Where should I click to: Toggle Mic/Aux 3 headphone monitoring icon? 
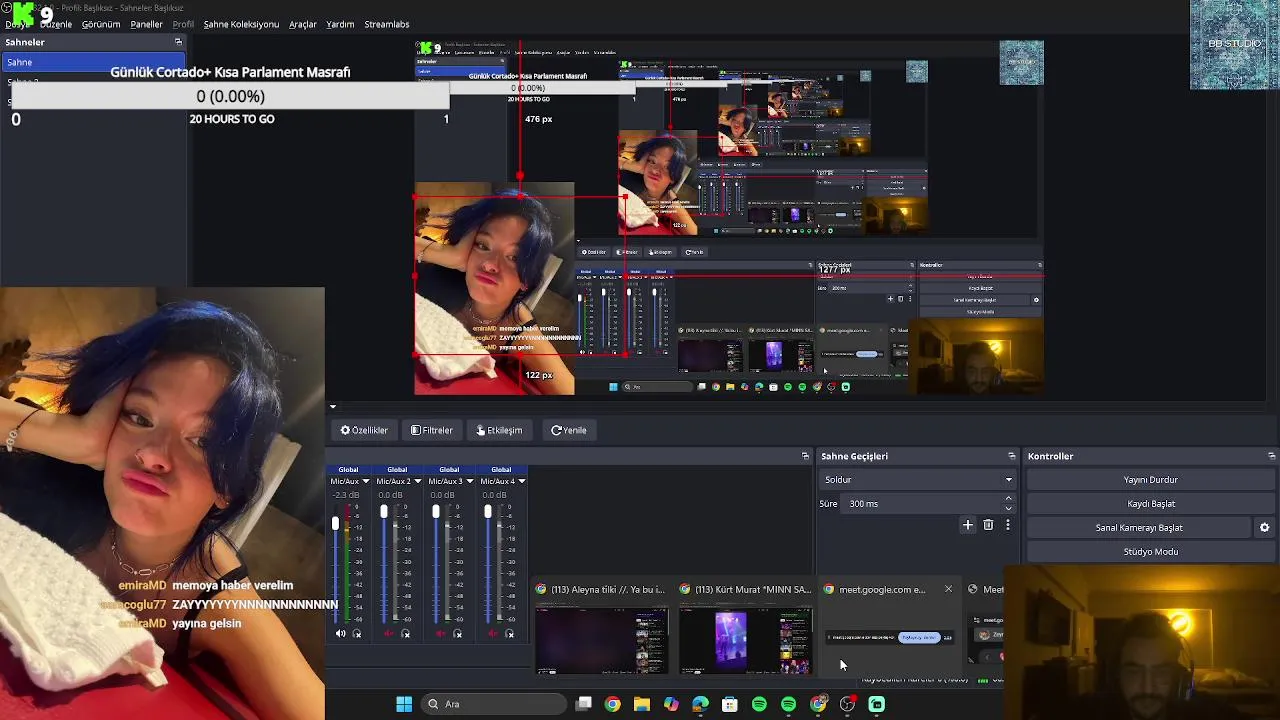(x=457, y=633)
